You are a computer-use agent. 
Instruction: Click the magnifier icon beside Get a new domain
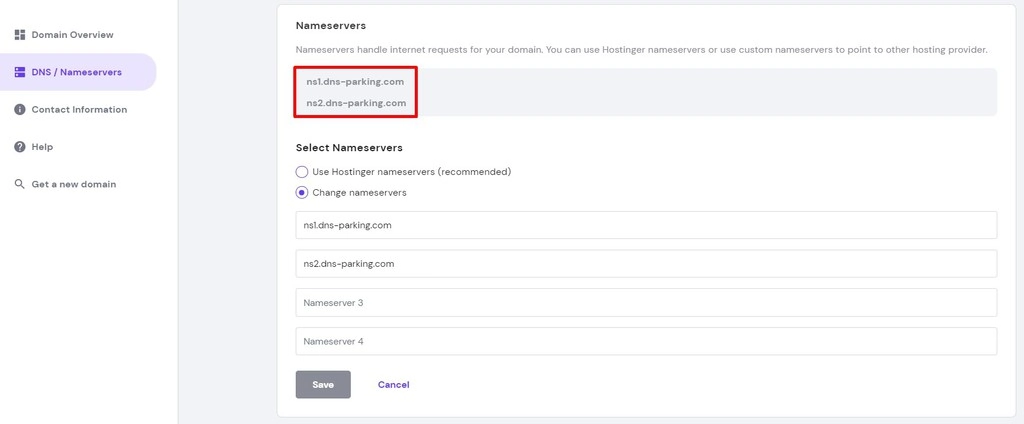pos(20,184)
